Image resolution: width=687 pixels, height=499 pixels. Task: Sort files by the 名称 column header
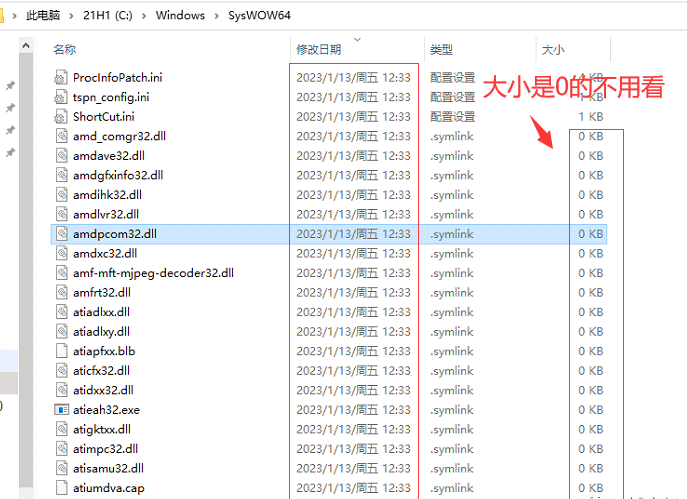[64, 49]
